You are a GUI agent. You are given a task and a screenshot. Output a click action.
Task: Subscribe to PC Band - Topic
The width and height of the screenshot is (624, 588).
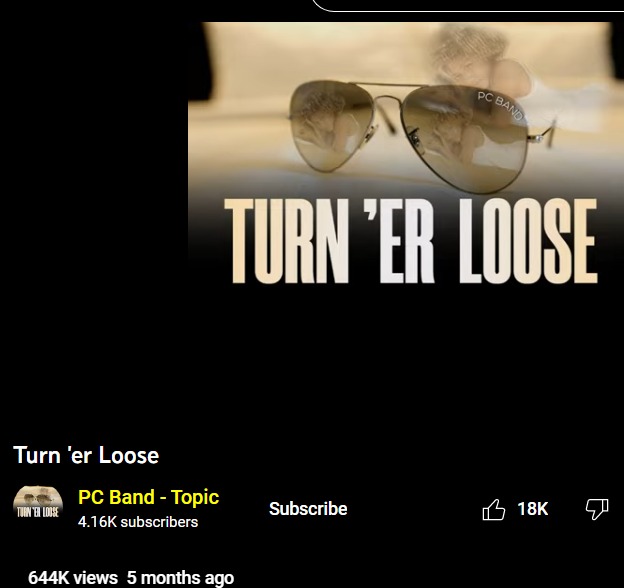click(308, 509)
